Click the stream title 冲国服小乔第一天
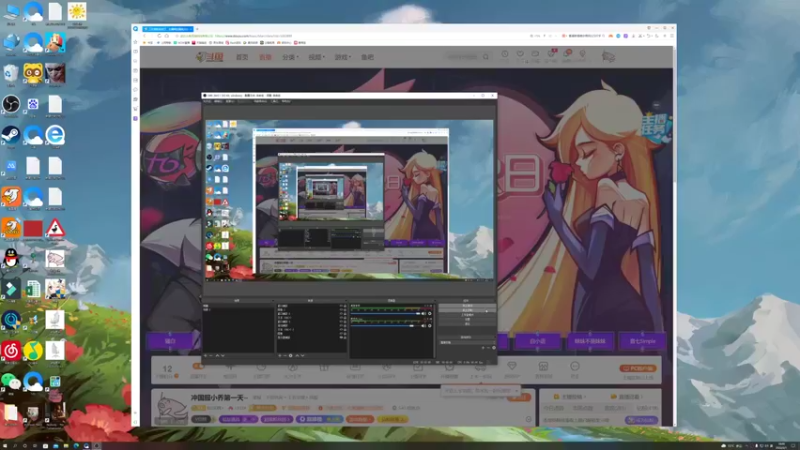This screenshot has height=450, width=800. click(219, 397)
